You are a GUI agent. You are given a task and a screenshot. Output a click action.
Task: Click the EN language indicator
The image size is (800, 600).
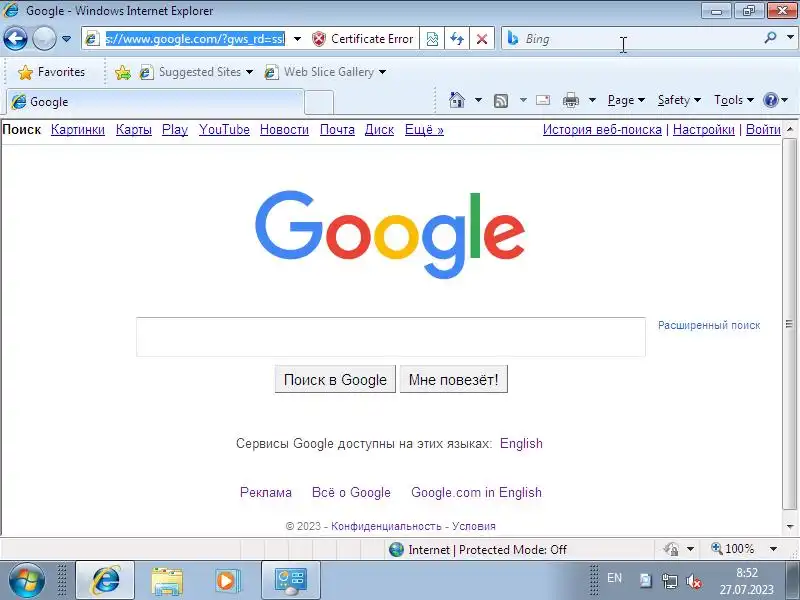614,578
